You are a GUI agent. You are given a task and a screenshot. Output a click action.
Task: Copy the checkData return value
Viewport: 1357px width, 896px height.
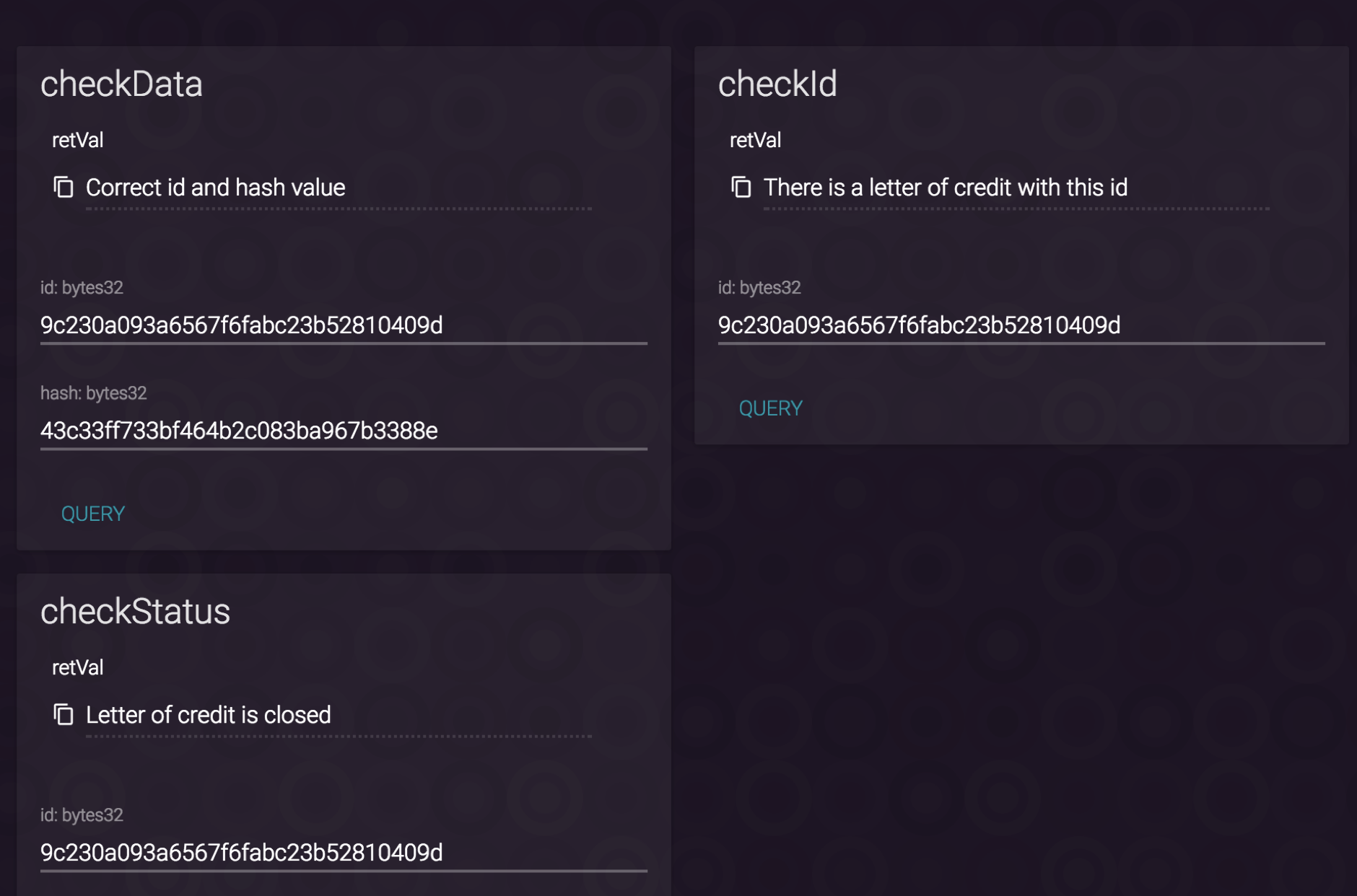coord(64,188)
